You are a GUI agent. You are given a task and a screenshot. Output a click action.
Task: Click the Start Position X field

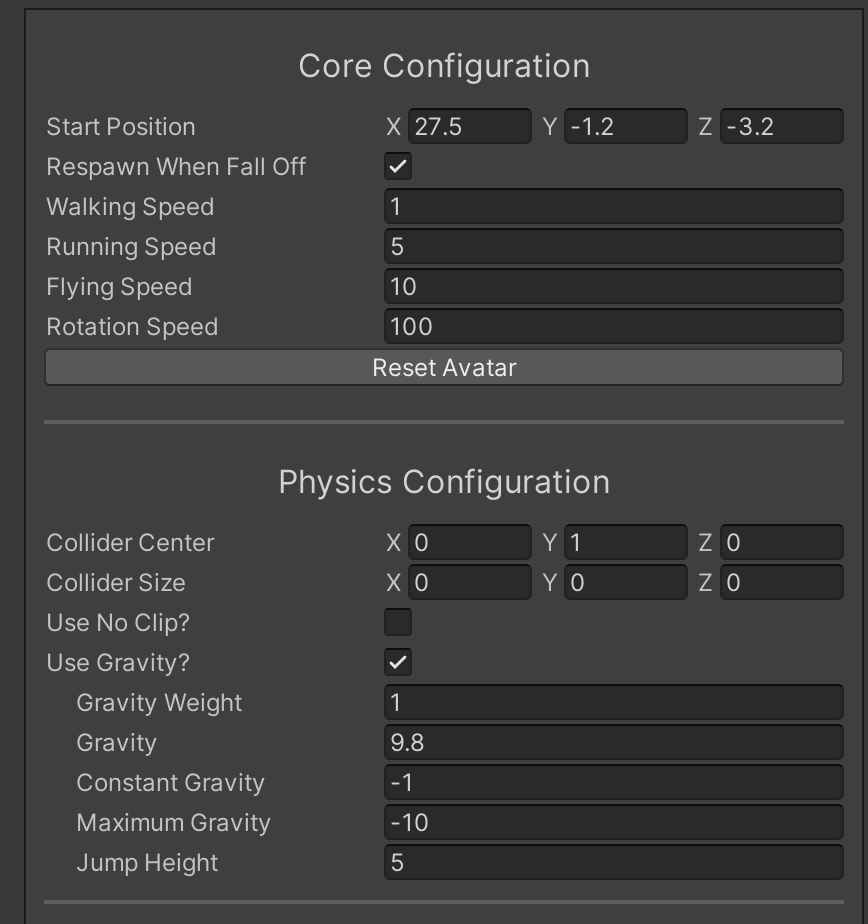tap(469, 127)
